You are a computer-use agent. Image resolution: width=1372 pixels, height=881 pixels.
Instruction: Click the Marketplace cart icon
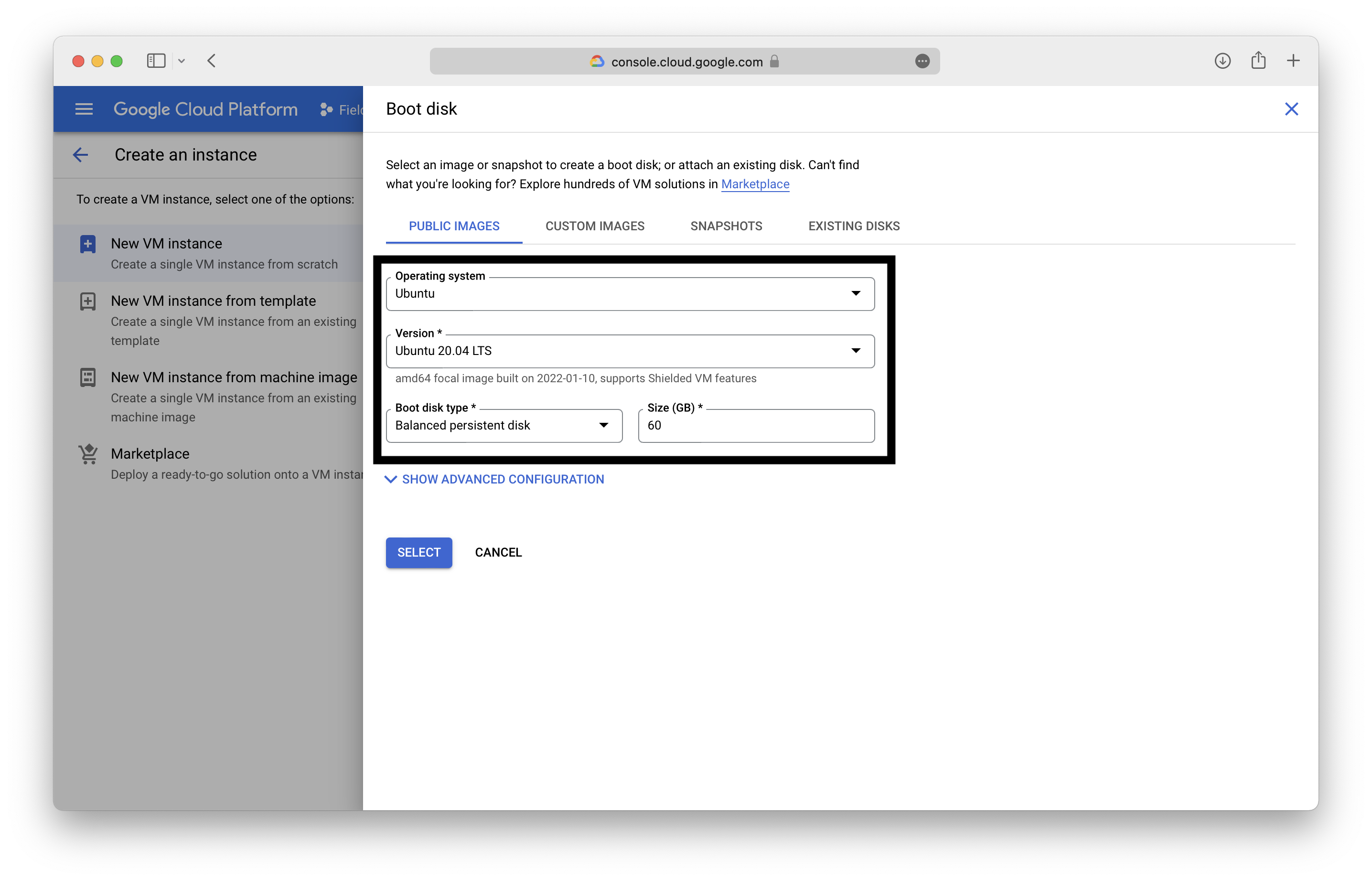[x=87, y=454]
